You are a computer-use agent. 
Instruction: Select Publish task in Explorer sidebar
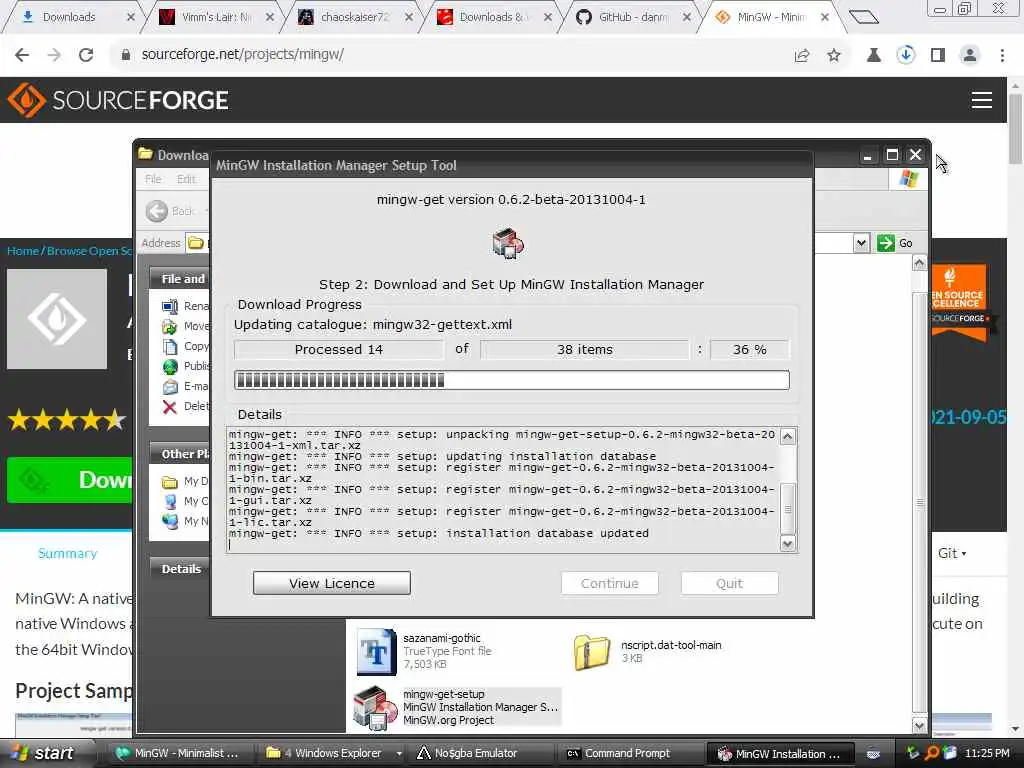coord(186,366)
